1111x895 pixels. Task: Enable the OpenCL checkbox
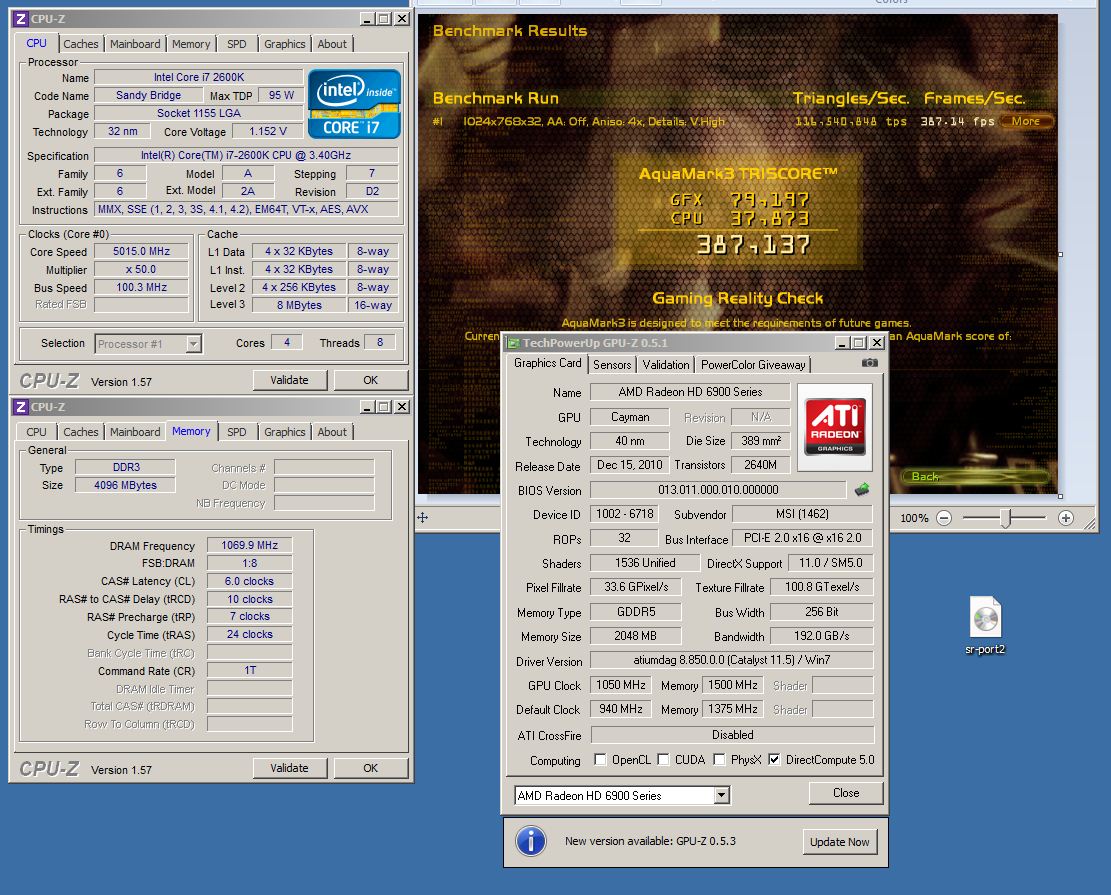tap(600, 760)
